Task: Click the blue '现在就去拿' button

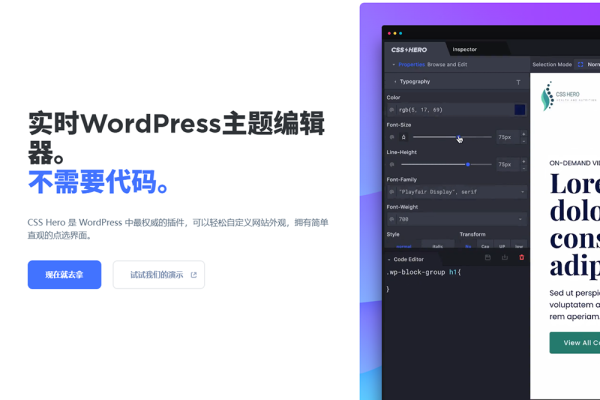Action: click(64, 274)
